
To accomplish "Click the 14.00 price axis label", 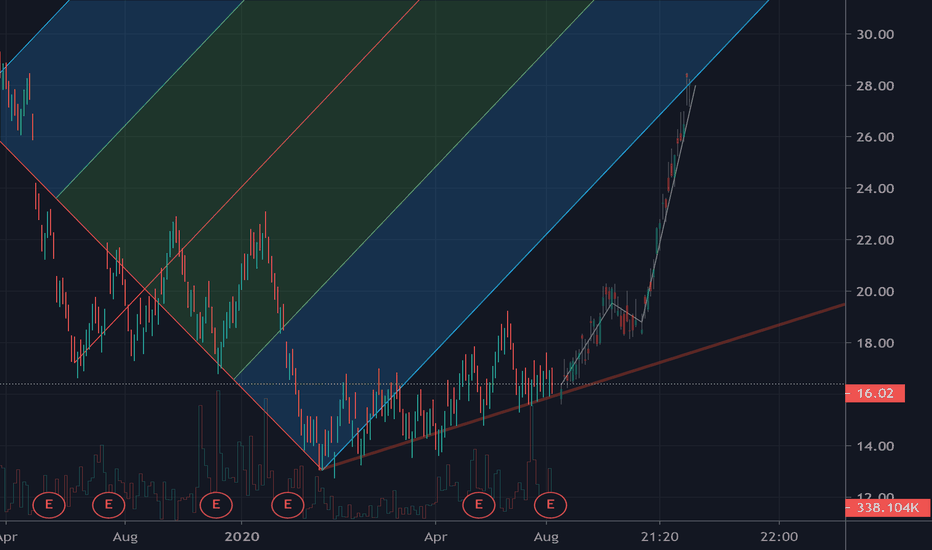I will [x=875, y=446].
